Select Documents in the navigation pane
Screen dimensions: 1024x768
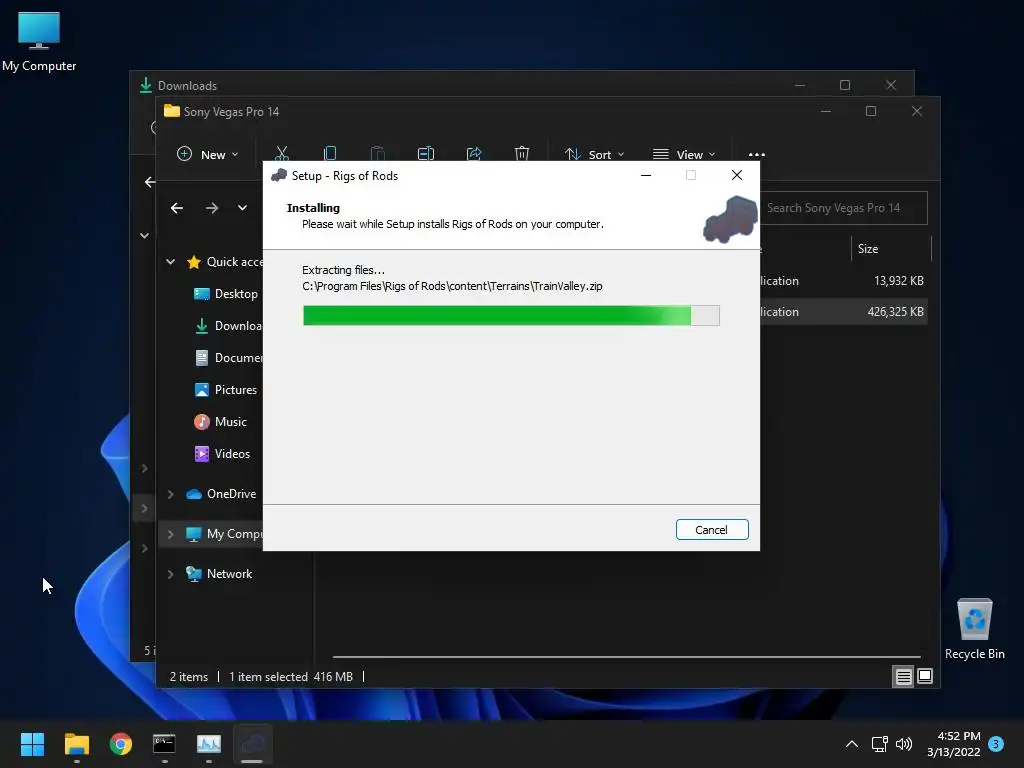227,358
